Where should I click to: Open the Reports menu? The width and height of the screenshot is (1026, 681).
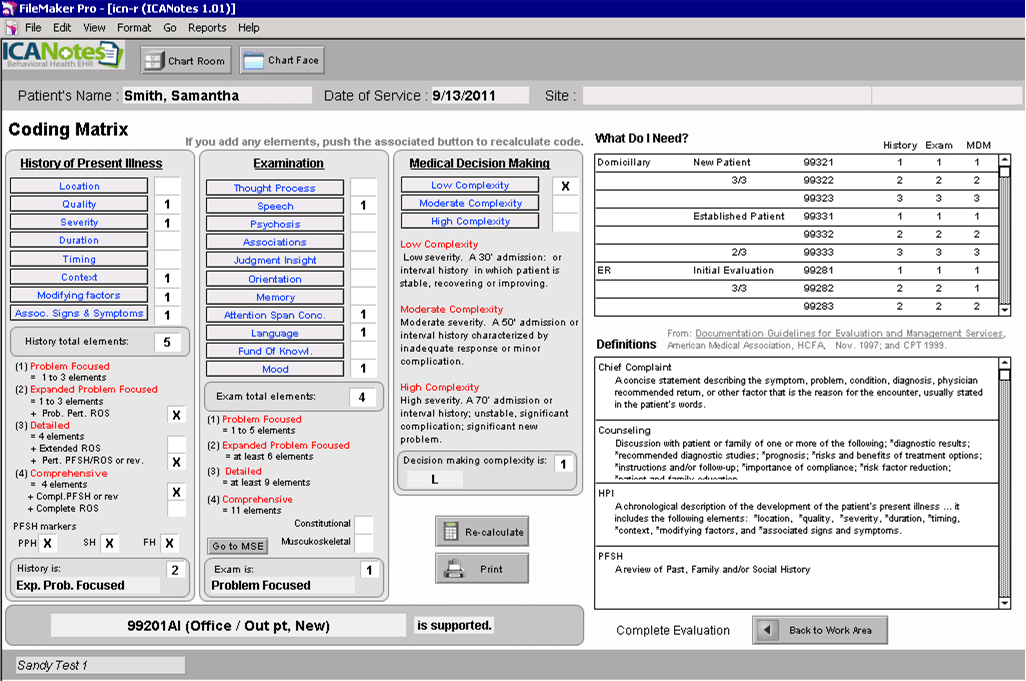(x=207, y=28)
